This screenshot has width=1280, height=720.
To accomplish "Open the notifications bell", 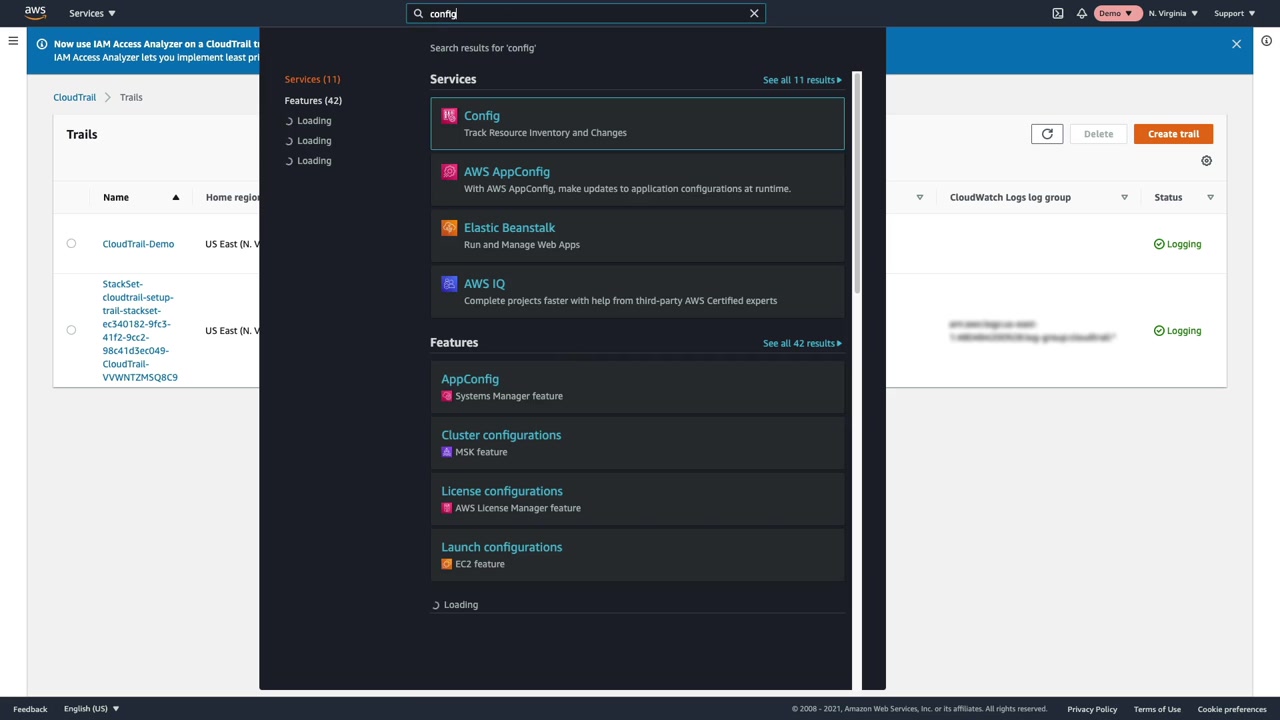I will [1082, 13].
